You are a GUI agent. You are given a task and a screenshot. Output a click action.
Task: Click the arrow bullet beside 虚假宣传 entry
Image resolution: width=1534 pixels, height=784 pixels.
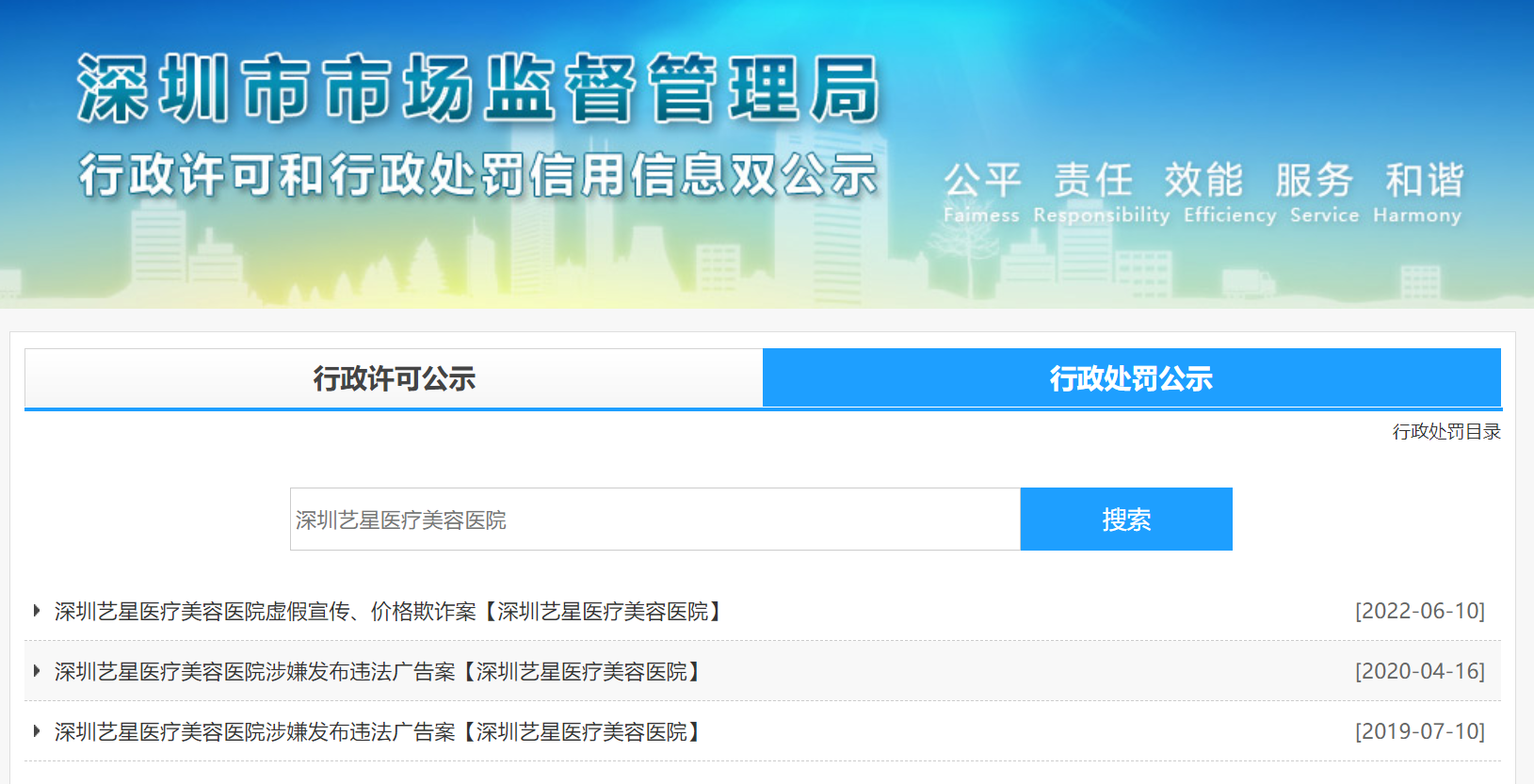point(37,611)
